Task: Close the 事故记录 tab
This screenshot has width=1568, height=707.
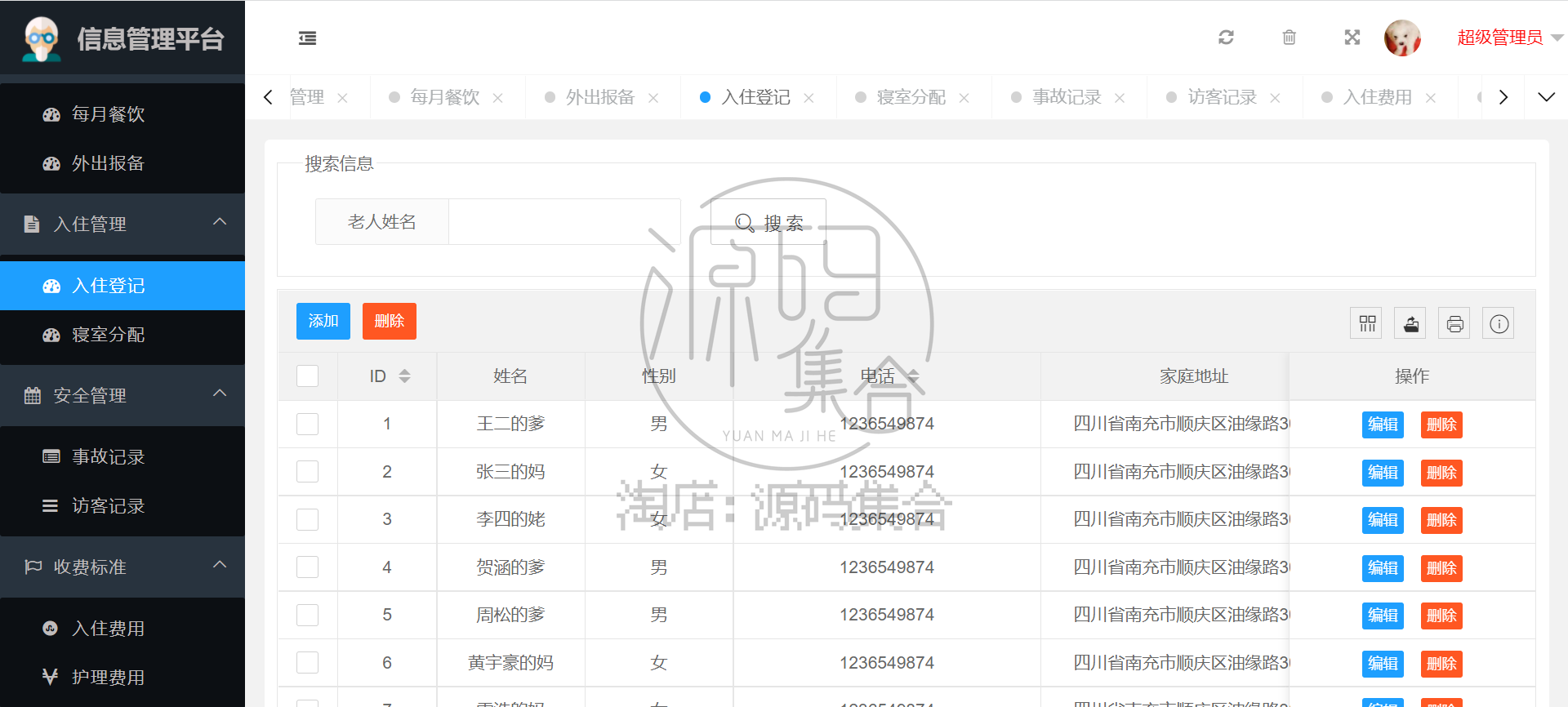Action: pyautogui.click(x=1120, y=98)
